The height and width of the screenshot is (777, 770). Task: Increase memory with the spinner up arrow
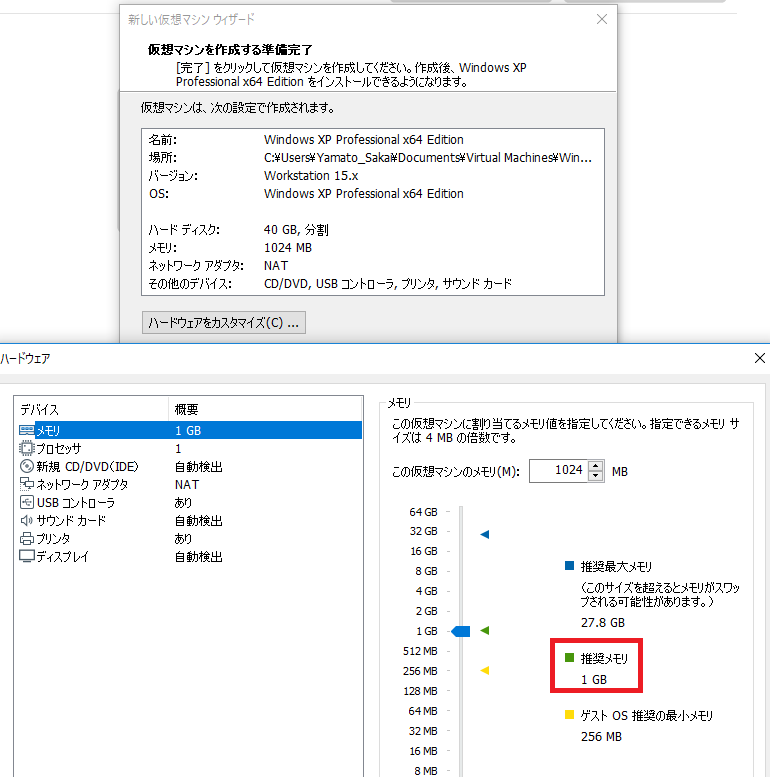tap(596, 466)
